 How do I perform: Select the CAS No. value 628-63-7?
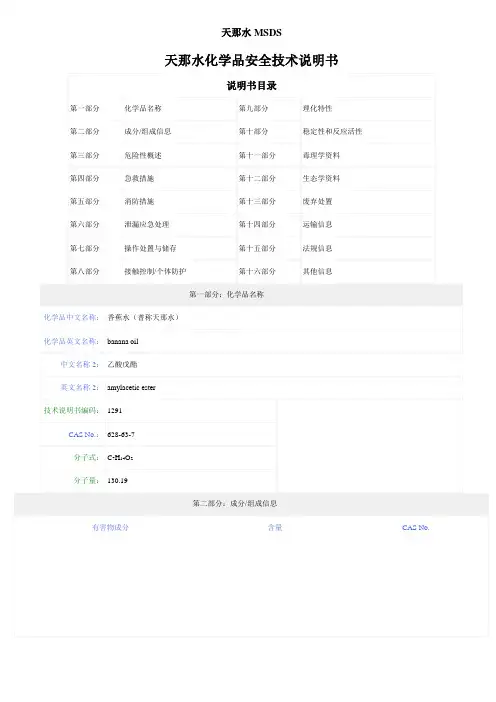coord(121,434)
